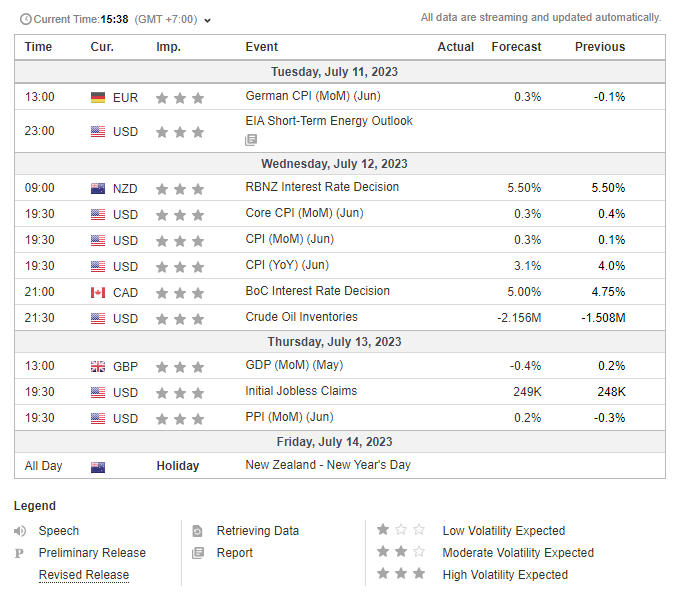Click the New Zealand flag beside NZD
The width and height of the screenshot is (673, 601).
tap(98, 189)
